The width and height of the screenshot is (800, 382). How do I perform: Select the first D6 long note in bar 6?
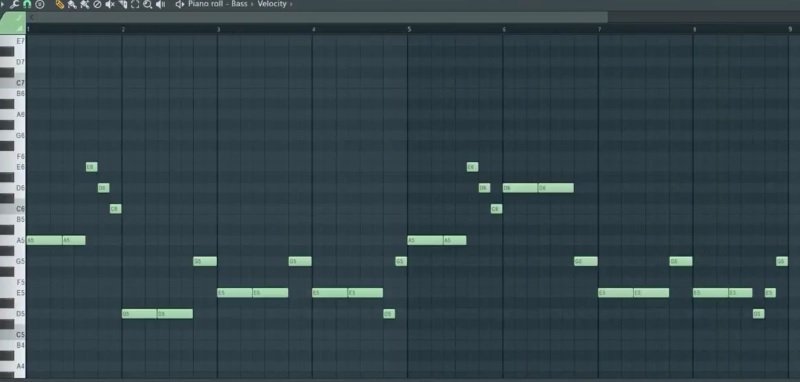tap(520, 188)
